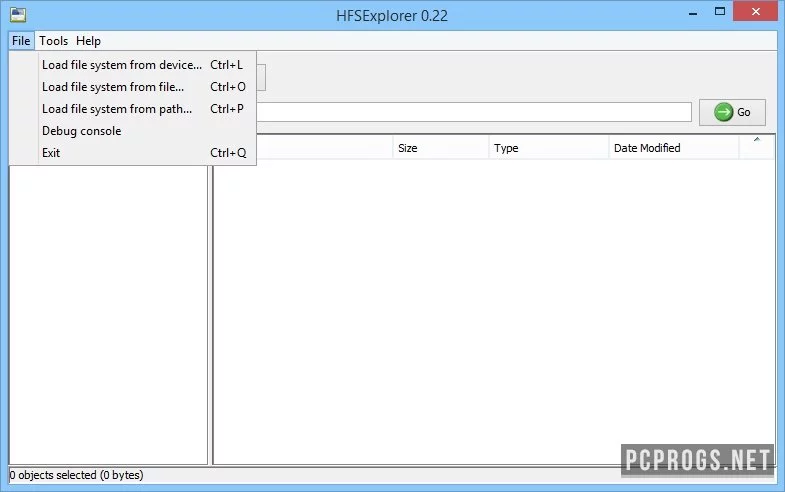Choose Load file system from file

pos(133,87)
